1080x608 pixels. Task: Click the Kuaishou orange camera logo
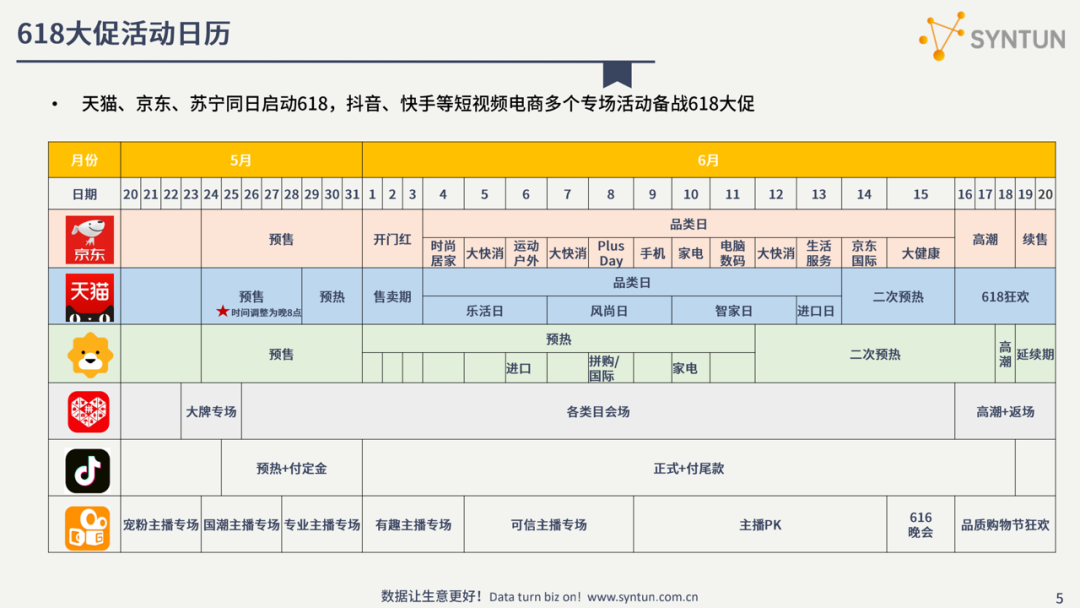87,528
